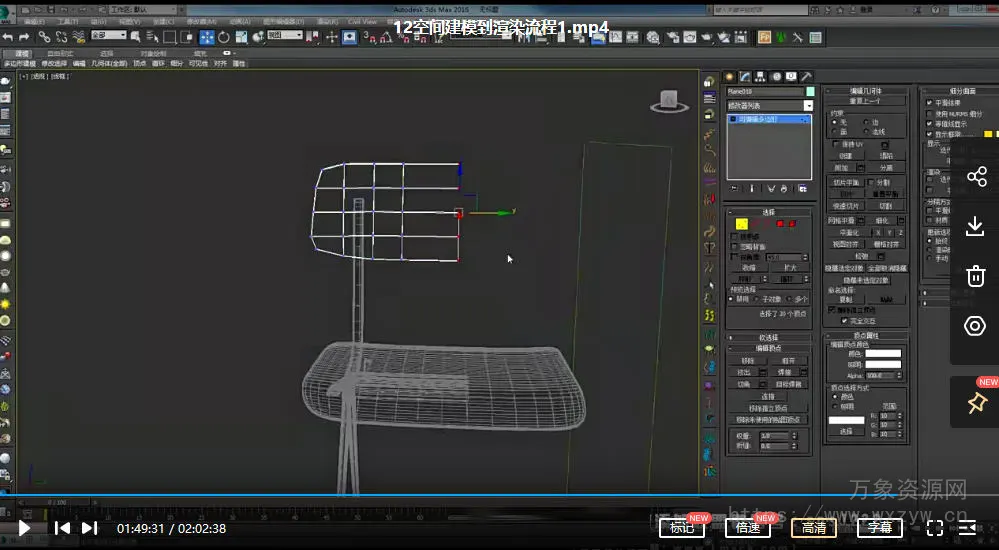This screenshot has width=999, height=550.
Task: Click the Undo arrow in 3ds Max toolbar
Action: [8, 37]
